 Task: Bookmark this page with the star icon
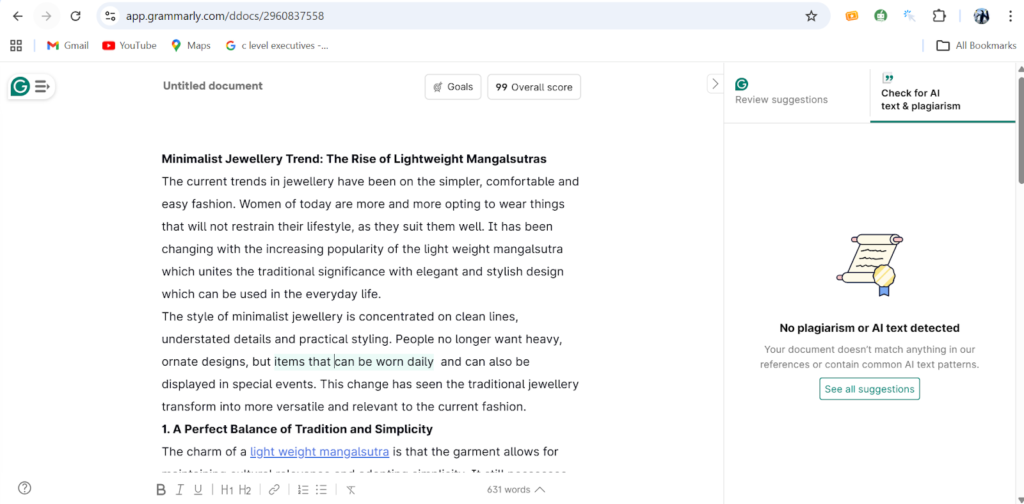pyautogui.click(x=811, y=16)
